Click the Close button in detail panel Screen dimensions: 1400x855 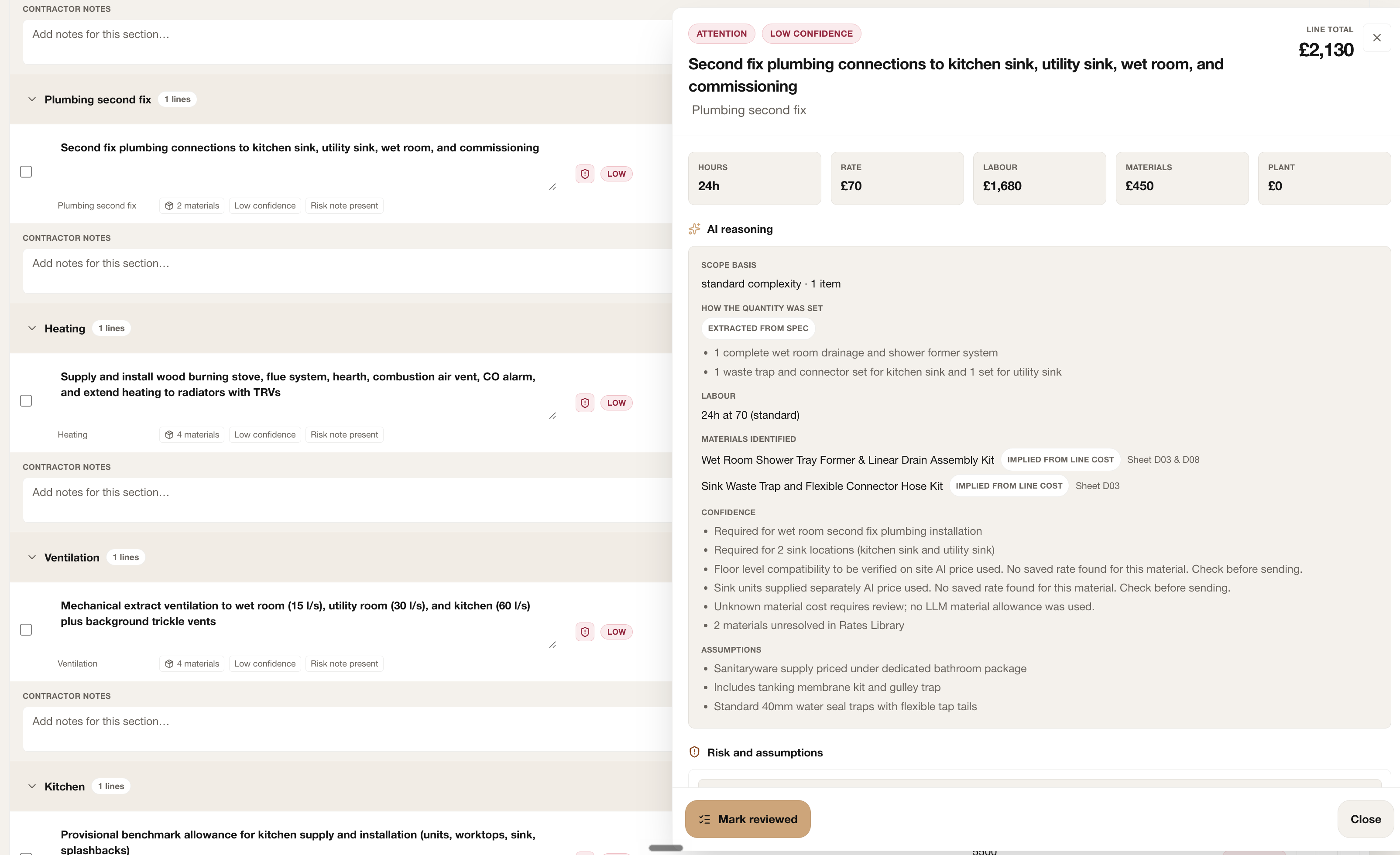point(1366,819)
